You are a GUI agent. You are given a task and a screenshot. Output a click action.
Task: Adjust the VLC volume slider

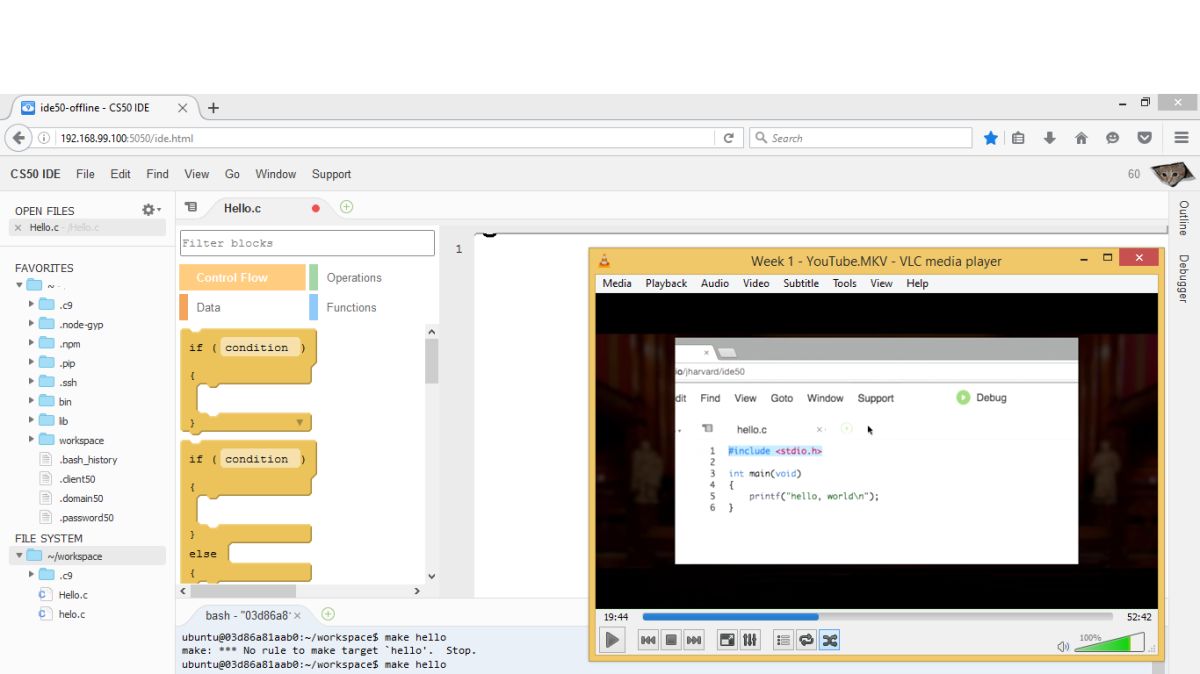click(1109, 645)
